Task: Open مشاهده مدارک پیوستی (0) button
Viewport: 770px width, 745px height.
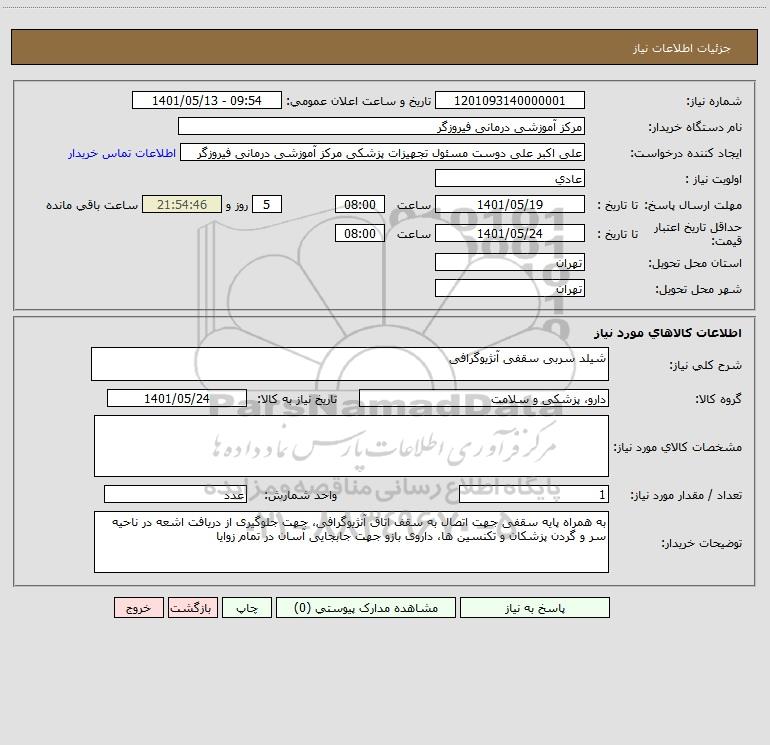Action: 366,608
